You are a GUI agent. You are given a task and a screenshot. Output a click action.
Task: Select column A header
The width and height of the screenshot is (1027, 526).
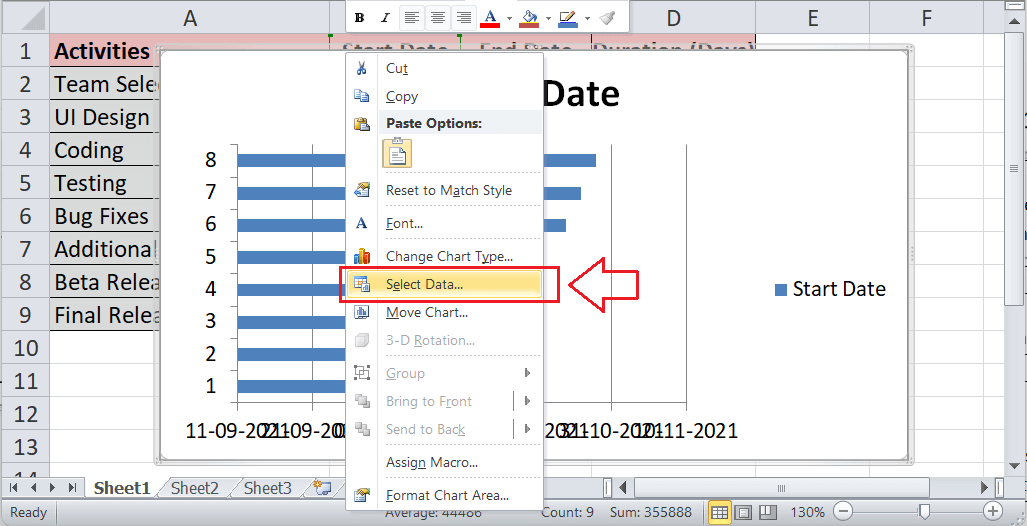[x=190, y=18]
